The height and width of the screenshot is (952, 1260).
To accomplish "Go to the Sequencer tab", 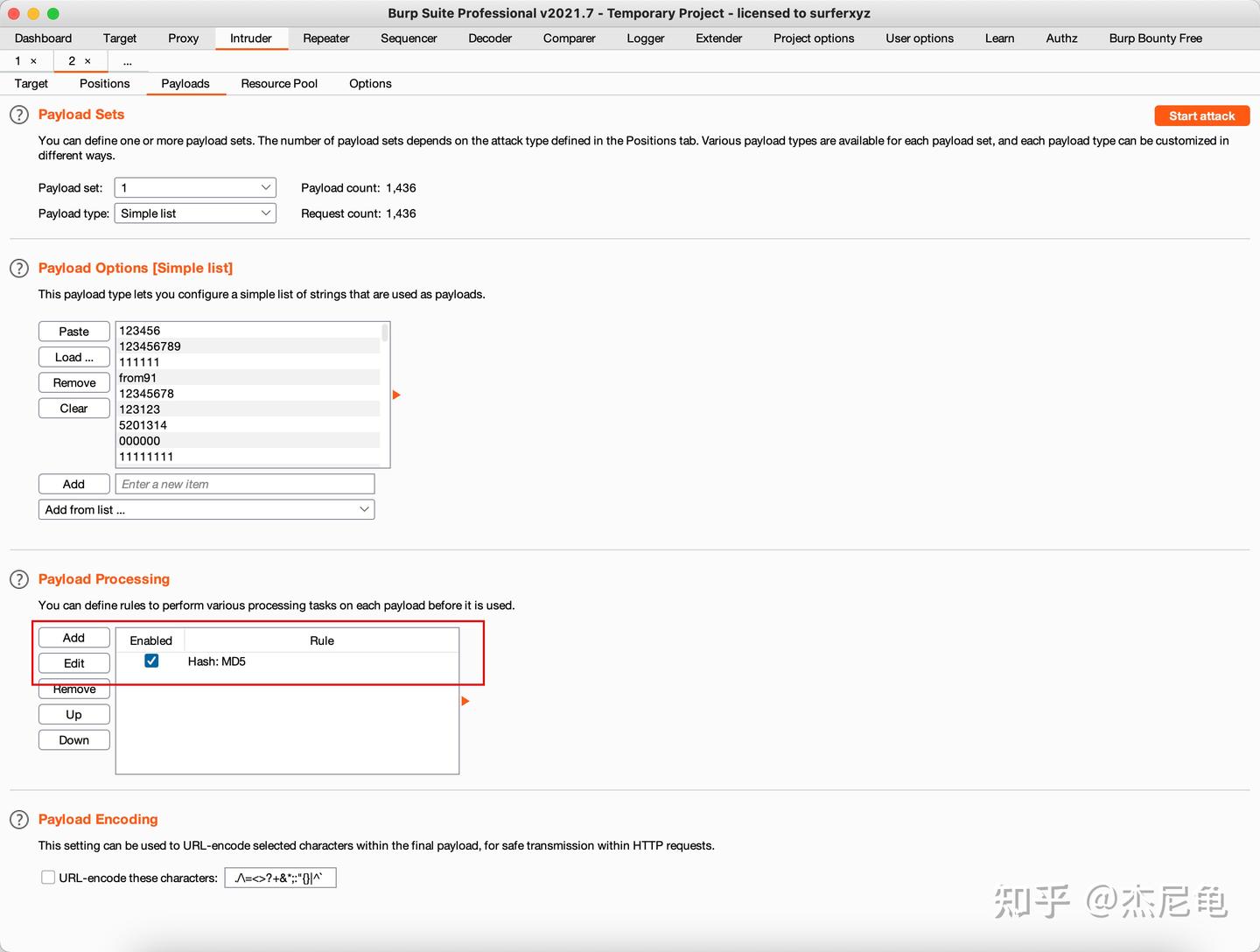I will tap(409, 38).
